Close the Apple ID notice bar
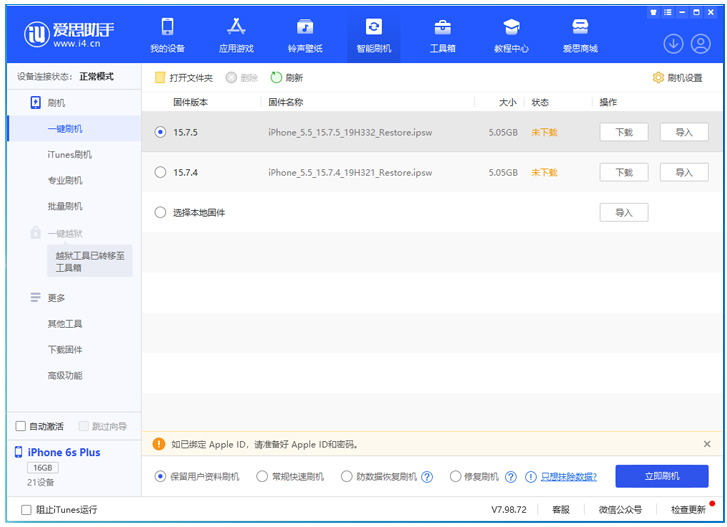The height and width of the screenshot is (527, 727). click(707, 444)
